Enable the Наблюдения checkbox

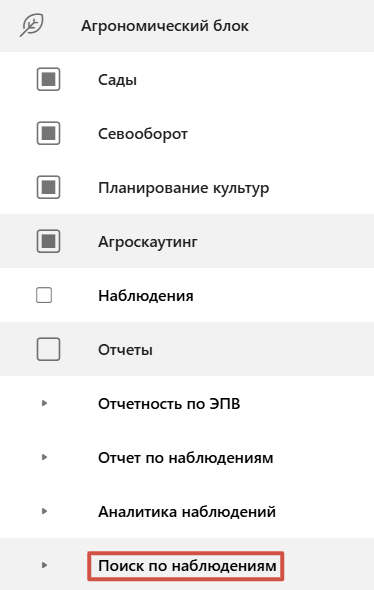click(44, 295)
